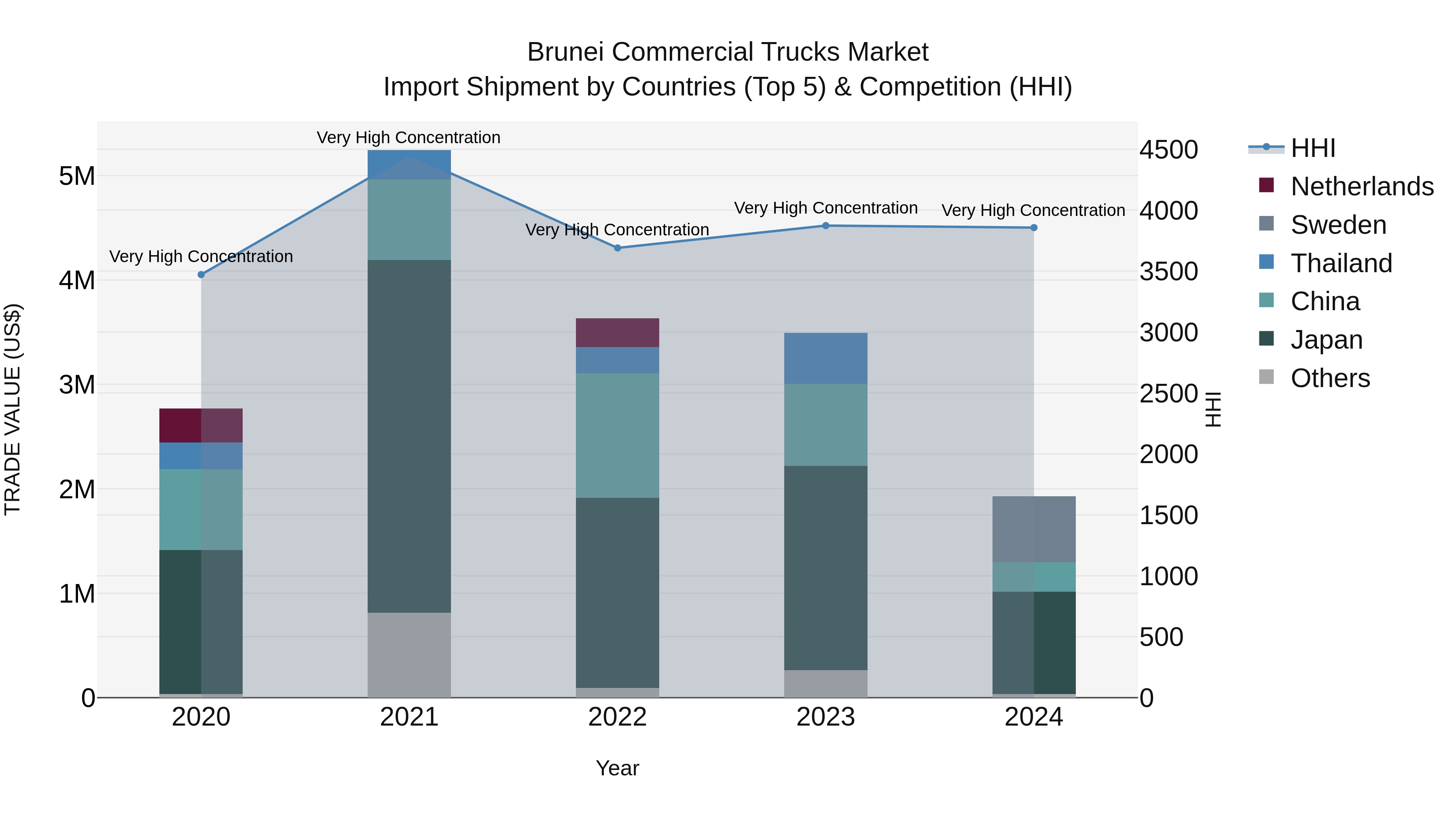
Task: Click the Very High Concentration label above 2020
Action: pyautogui.click(x=201, y=256)
